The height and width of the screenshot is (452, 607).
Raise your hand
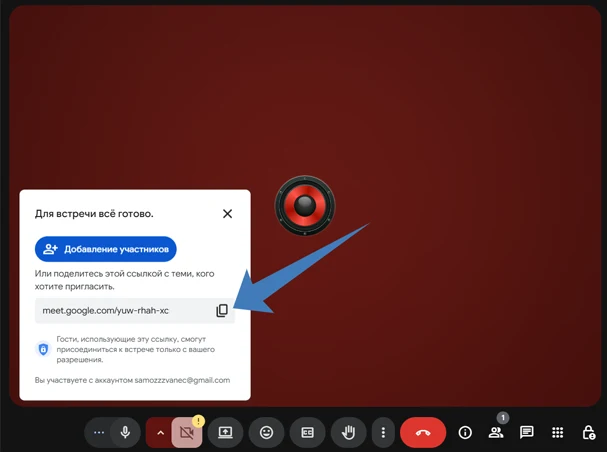(348, 432)
